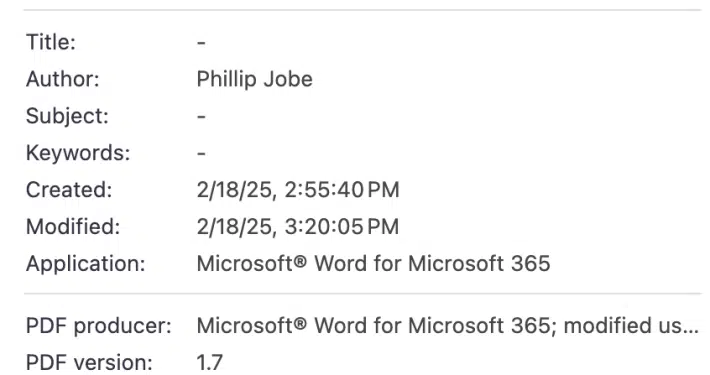Click the registered trademark symbol in Application value
The height and width of the screenshot is (375, 710).
coord(300,261)
